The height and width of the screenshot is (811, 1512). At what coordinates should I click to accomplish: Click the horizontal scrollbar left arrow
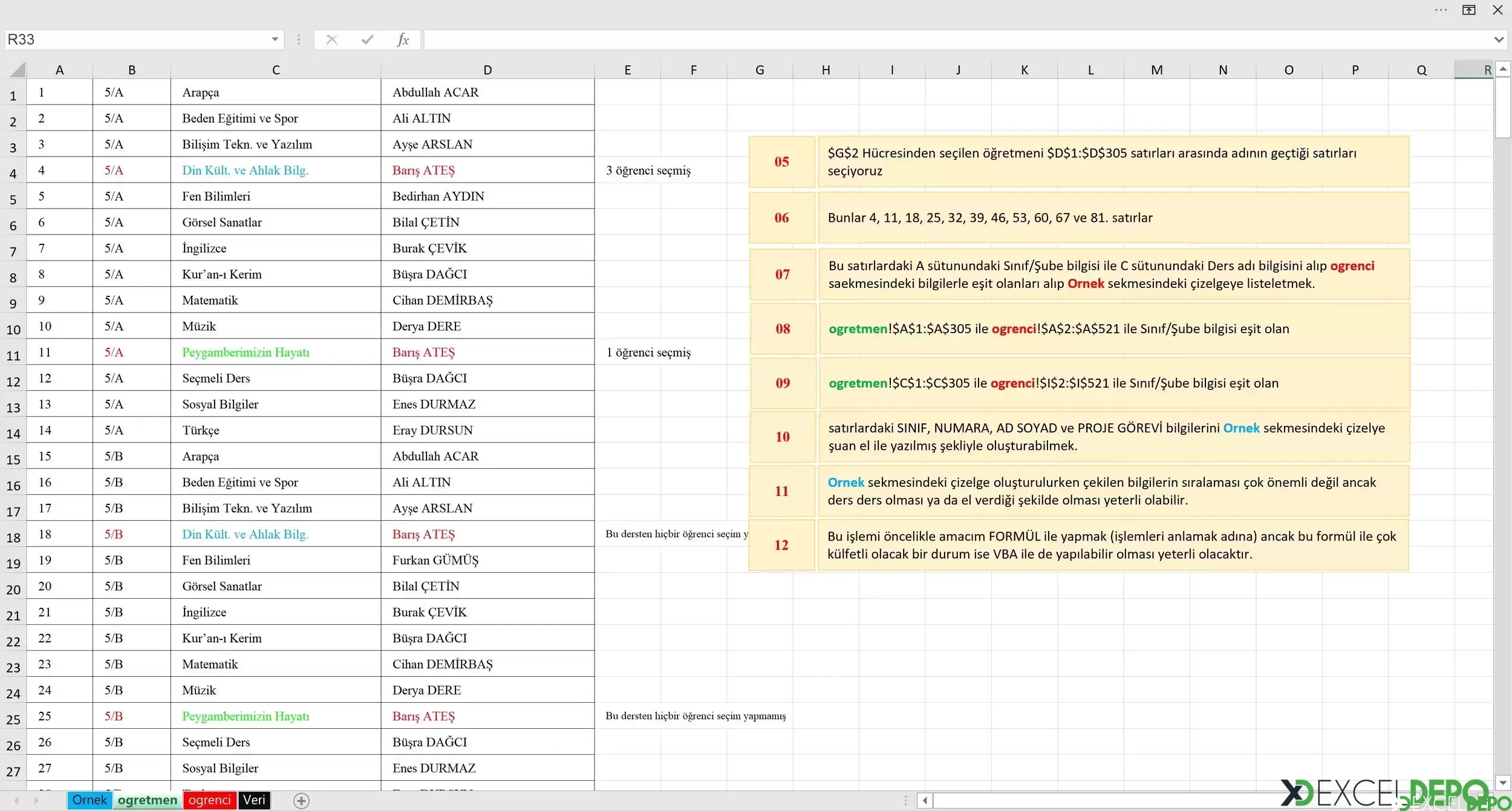click(x=925, y=801)
